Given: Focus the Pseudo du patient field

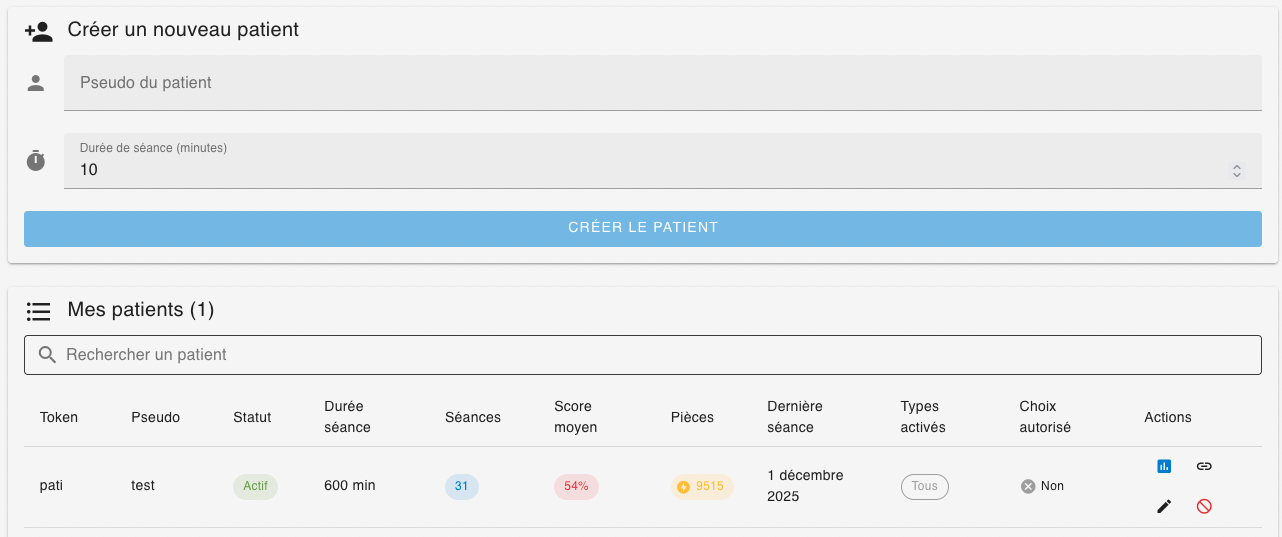Looking at the screenshot, I should (660, 83).
